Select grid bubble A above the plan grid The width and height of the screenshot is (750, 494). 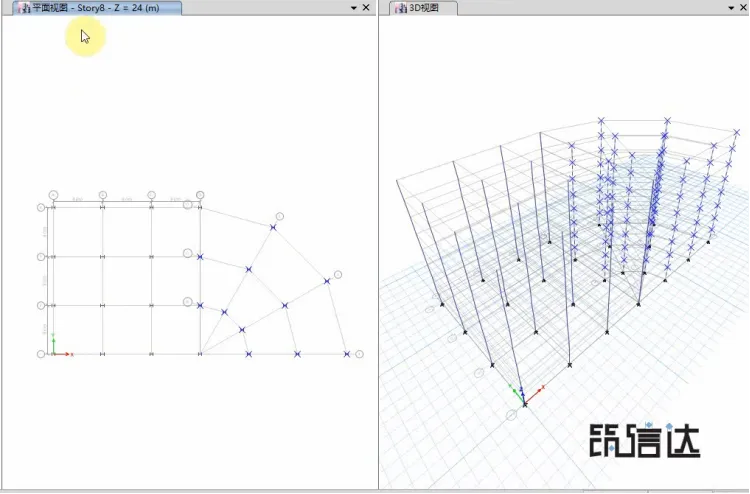pyautogui.click(x=54, y=195)
